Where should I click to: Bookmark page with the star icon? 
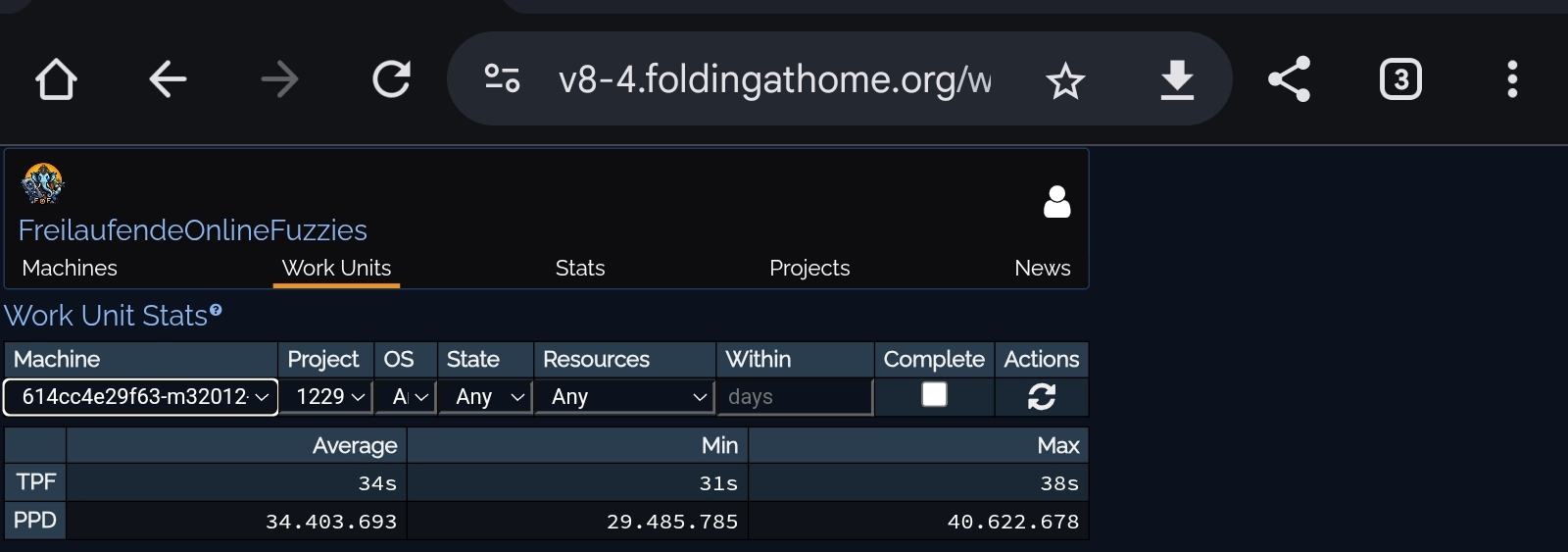[x=1065, y=80]
